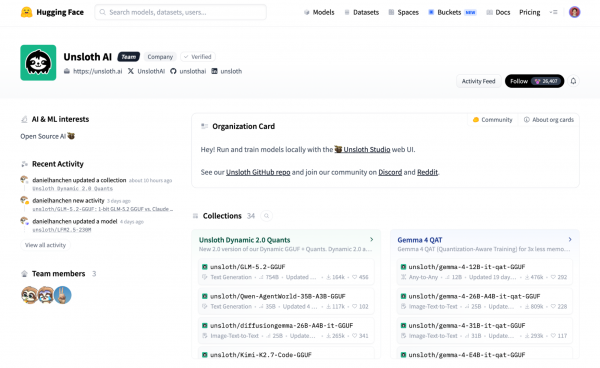
Task: Click the second team member avatar
Action: click(46, 295)
